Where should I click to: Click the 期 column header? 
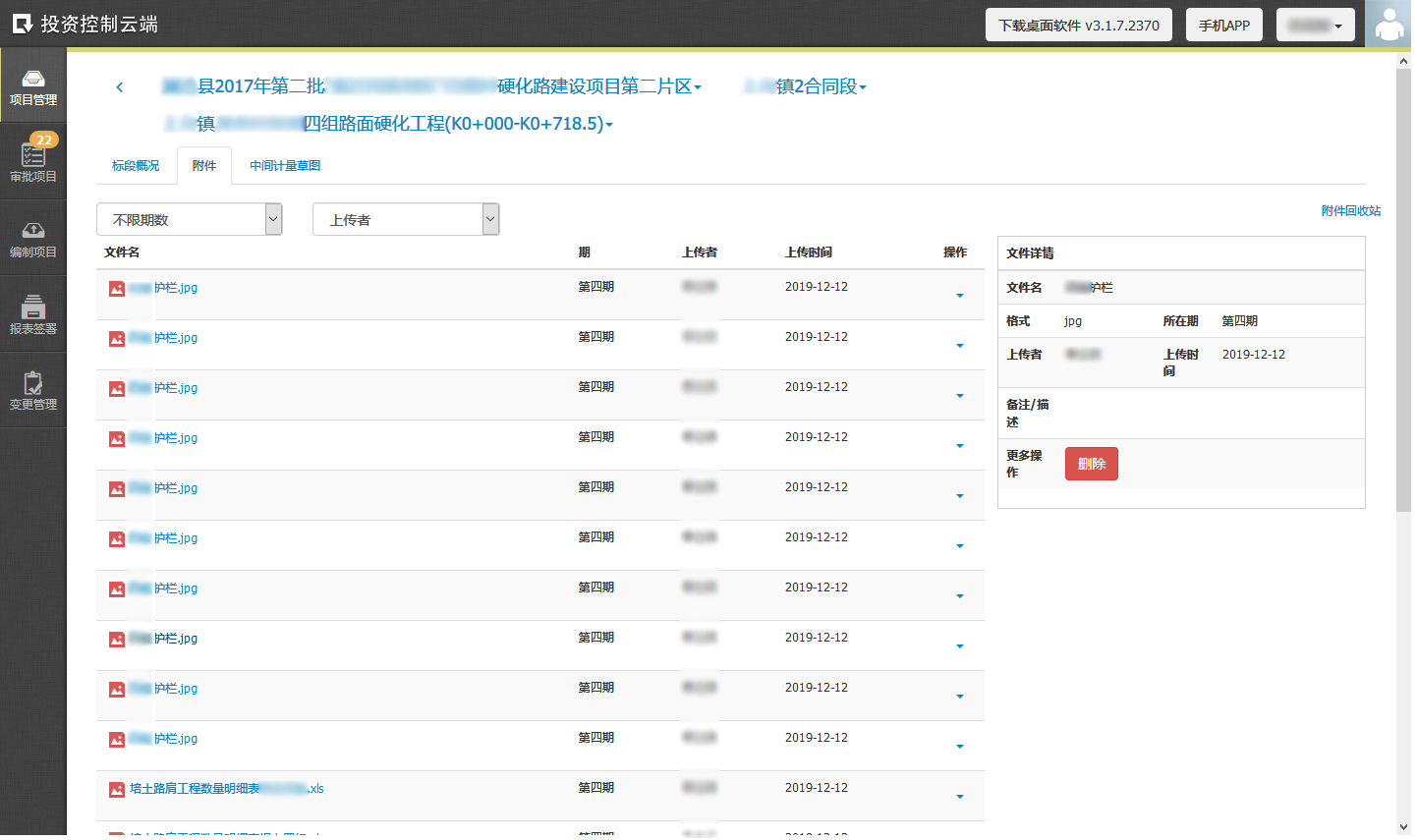click(584, 252)
